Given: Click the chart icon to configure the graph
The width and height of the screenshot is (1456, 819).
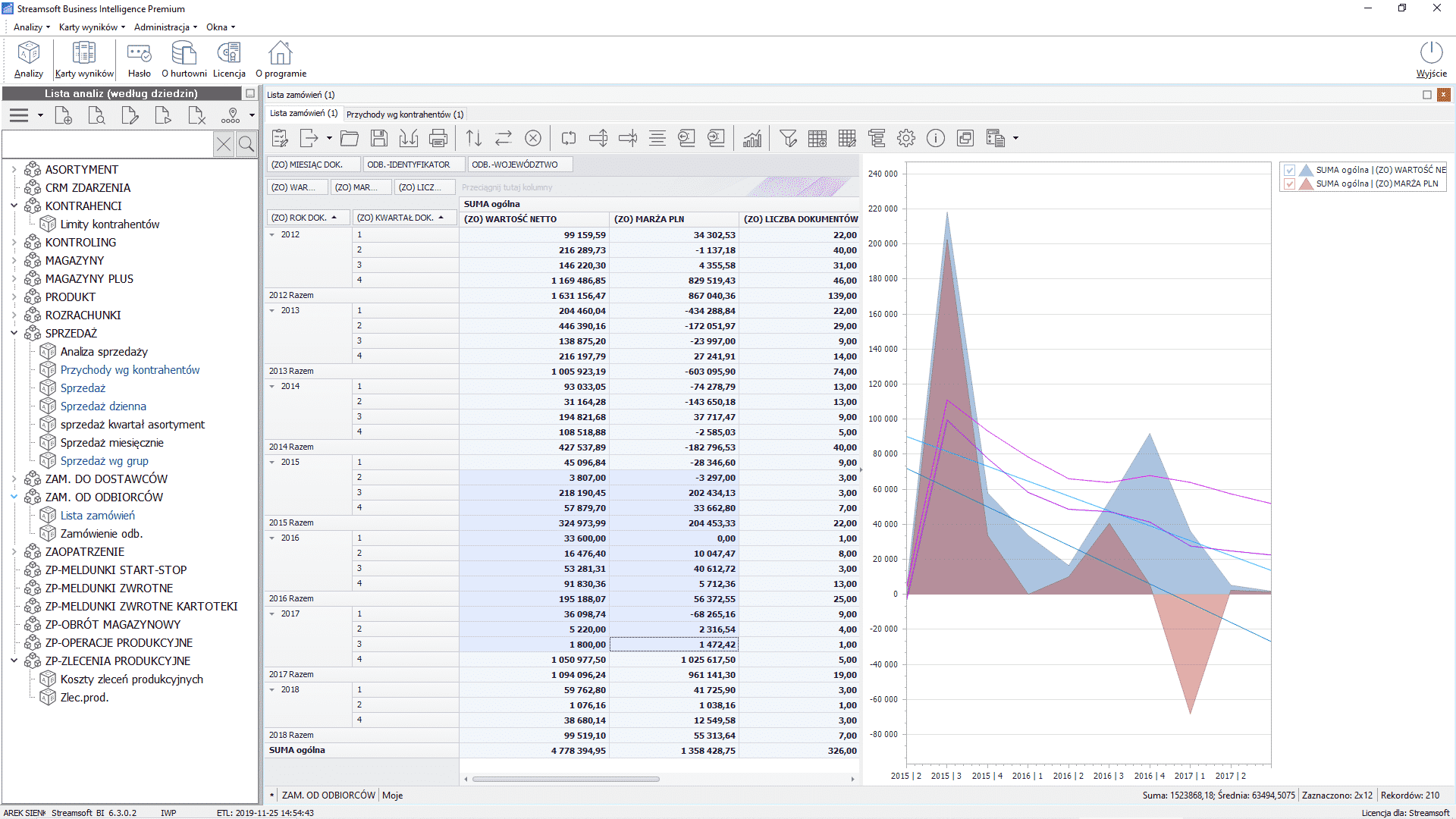Looking at the screenshot, I should tap(752, 138).
